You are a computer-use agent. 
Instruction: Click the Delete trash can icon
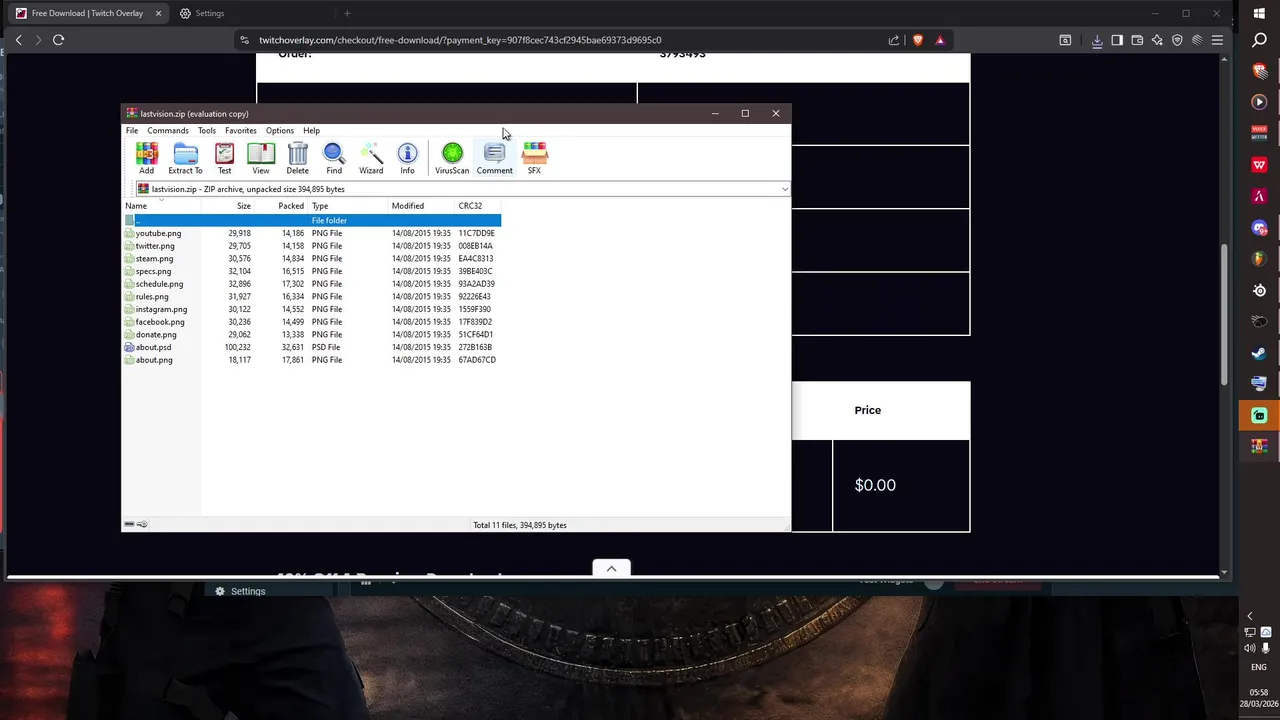298,158
